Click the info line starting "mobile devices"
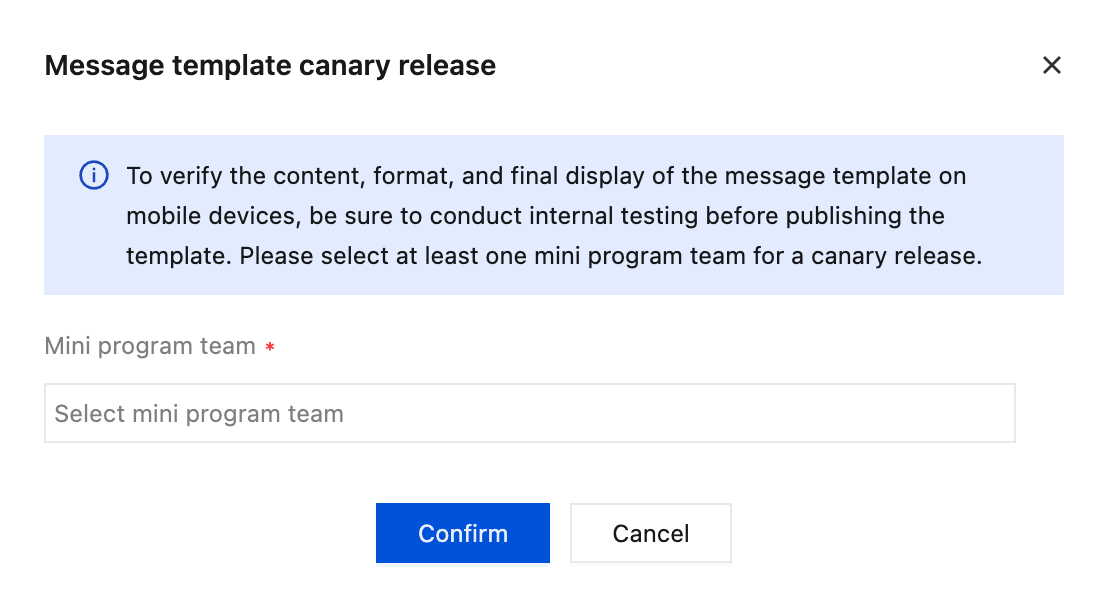 click(x=535, y=216)
